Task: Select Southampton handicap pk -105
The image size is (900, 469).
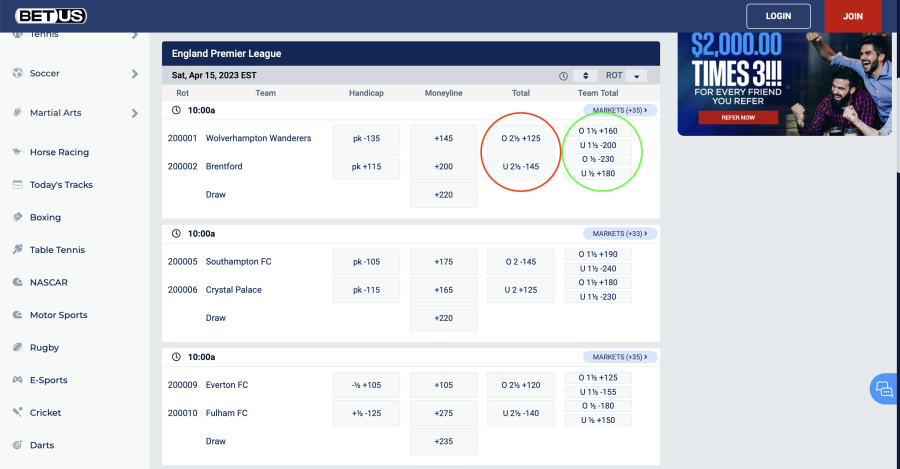Action: tap(366, 262)
